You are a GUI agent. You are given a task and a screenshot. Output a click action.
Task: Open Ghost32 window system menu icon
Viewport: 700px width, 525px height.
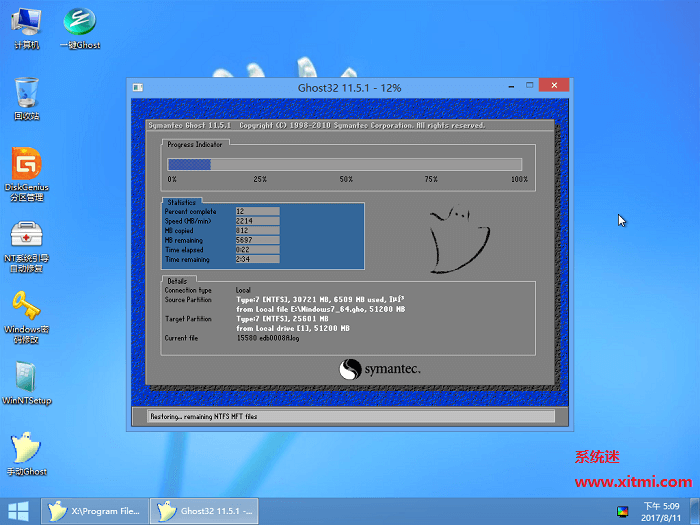pos(138,88)
